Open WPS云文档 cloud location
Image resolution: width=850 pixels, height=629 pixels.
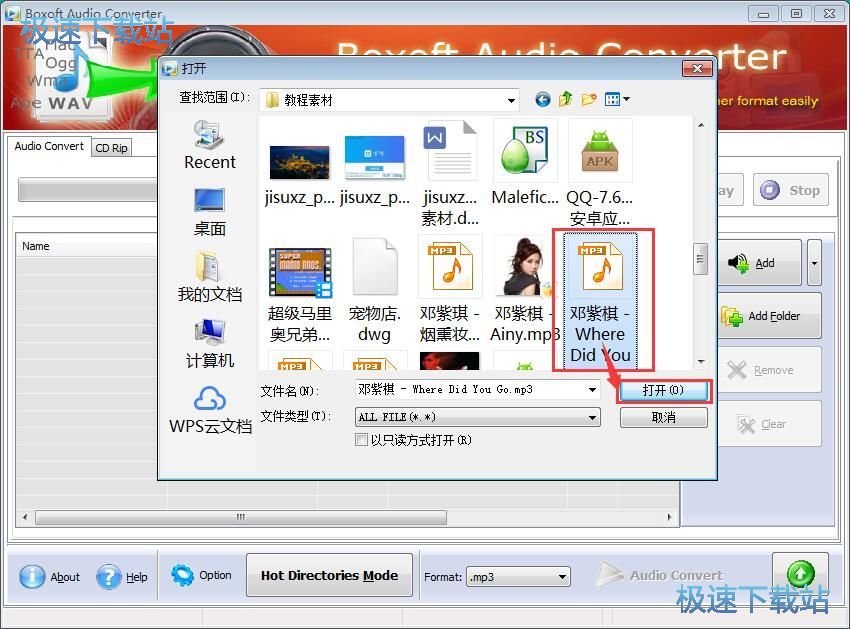[210, 410]
